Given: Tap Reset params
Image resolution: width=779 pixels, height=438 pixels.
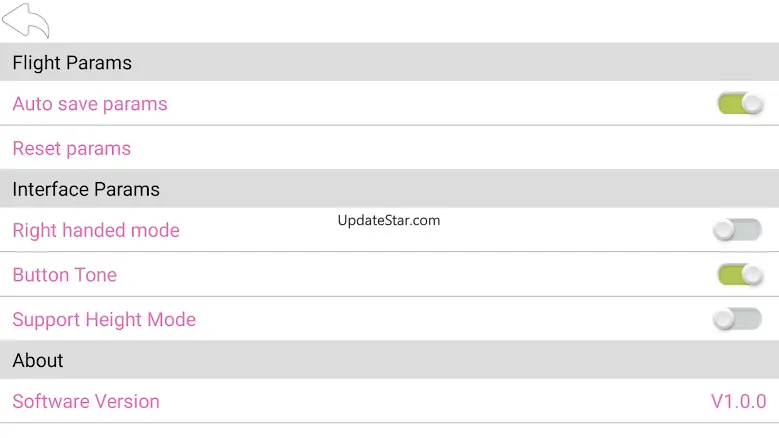Looking at the screenshot, I should (72, 149).
